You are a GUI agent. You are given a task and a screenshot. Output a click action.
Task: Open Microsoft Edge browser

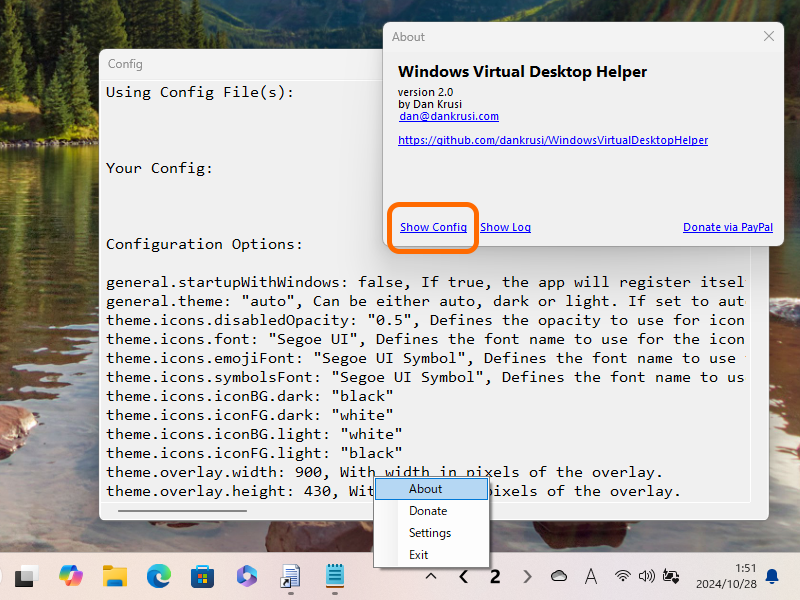point(159,577)
